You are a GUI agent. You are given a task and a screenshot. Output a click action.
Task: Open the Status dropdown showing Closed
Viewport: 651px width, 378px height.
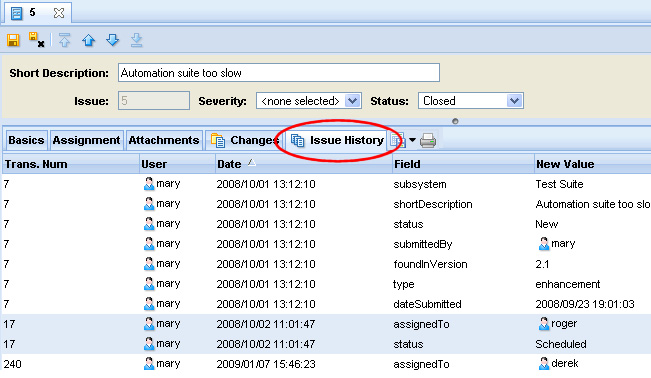(470, 101)
